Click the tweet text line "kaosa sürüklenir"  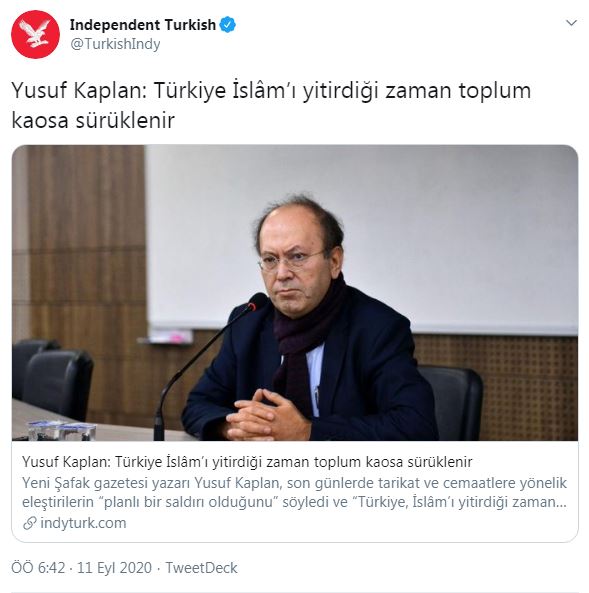(93, 121)
